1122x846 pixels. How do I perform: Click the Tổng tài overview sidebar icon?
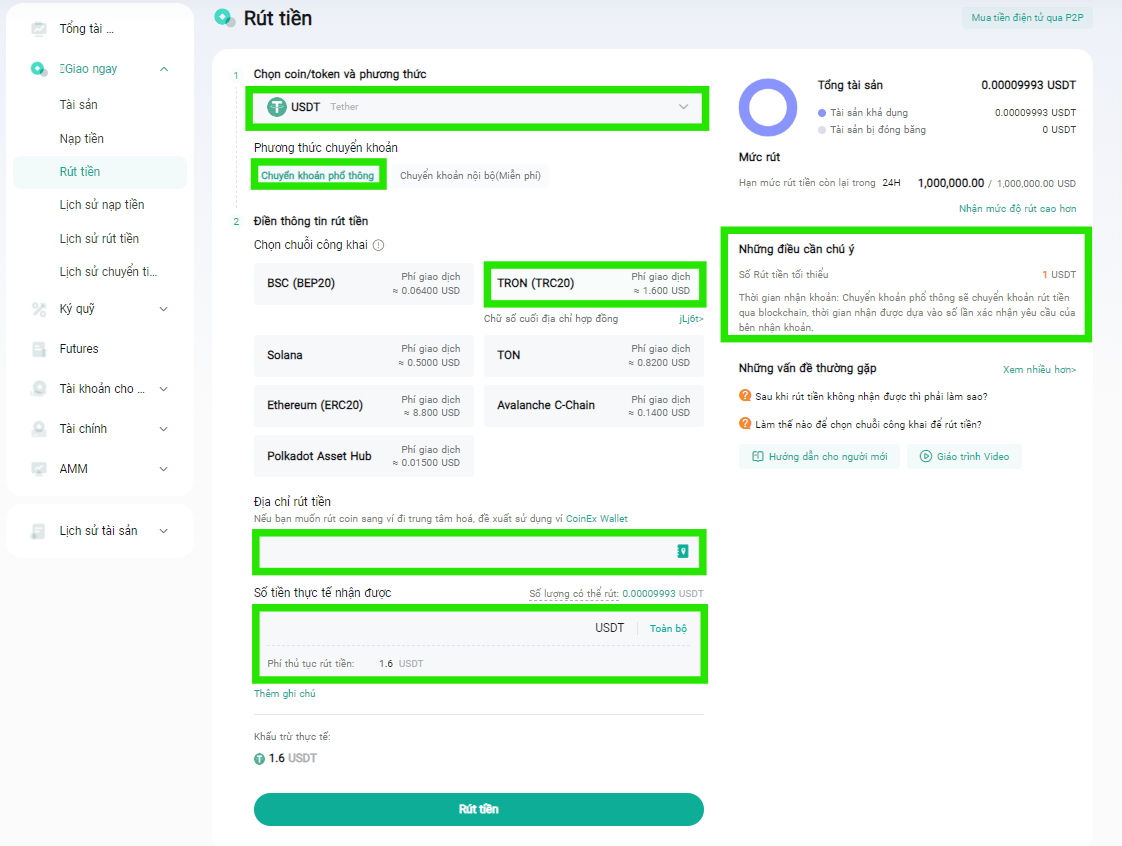tap(39, 29)
